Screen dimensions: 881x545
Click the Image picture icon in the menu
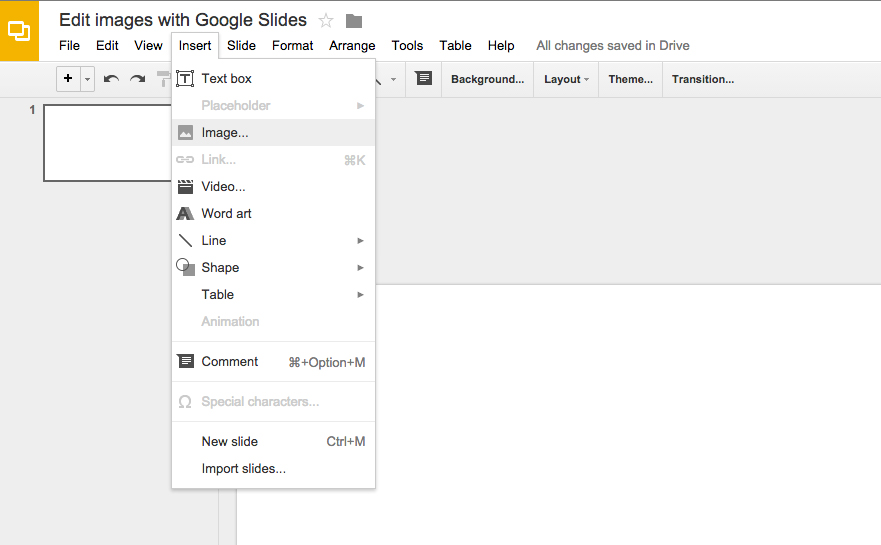click(x=185, y=133)
